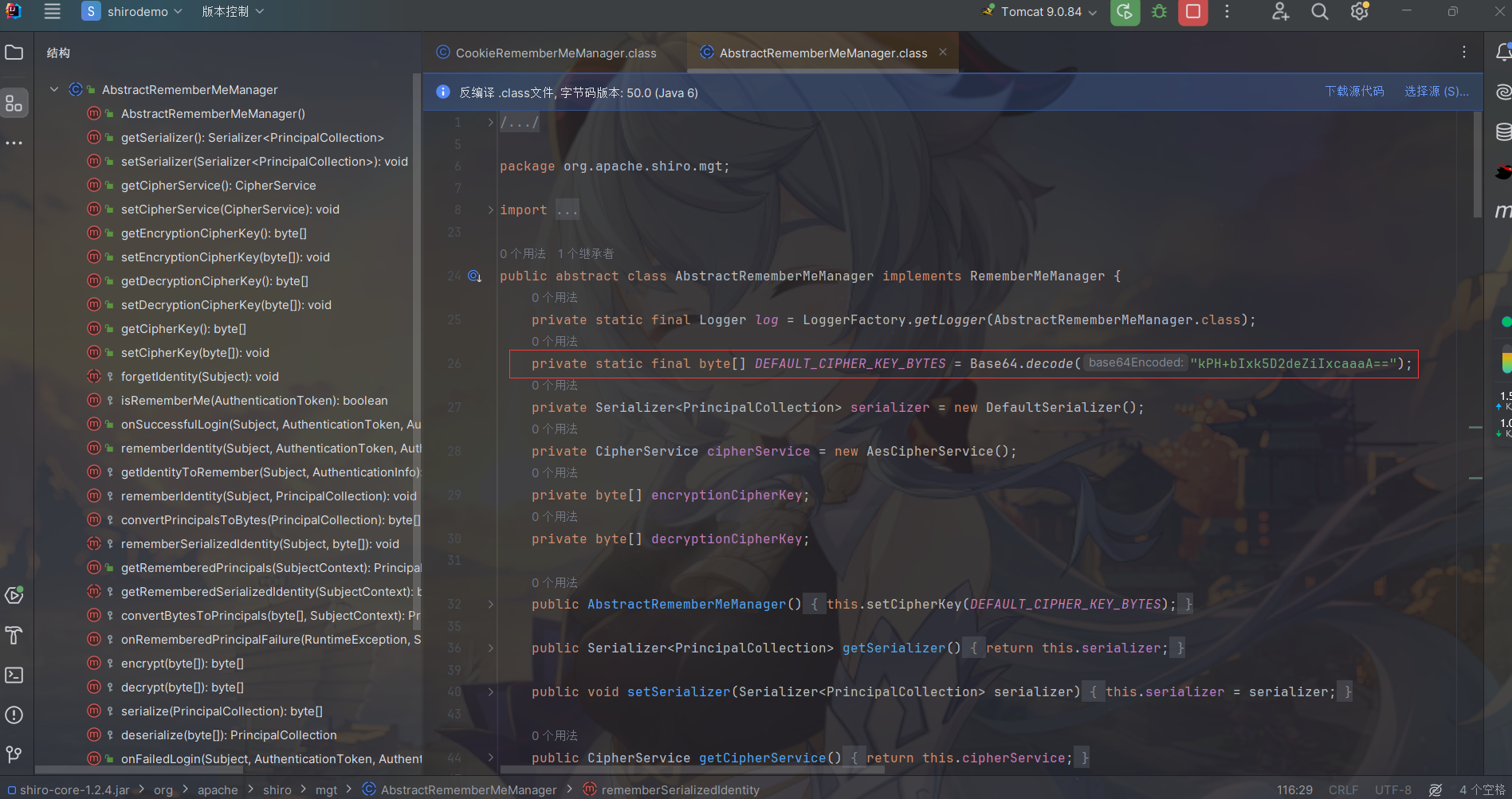
Task: Open the Notifications bell panel
Action: (1502, 53)
